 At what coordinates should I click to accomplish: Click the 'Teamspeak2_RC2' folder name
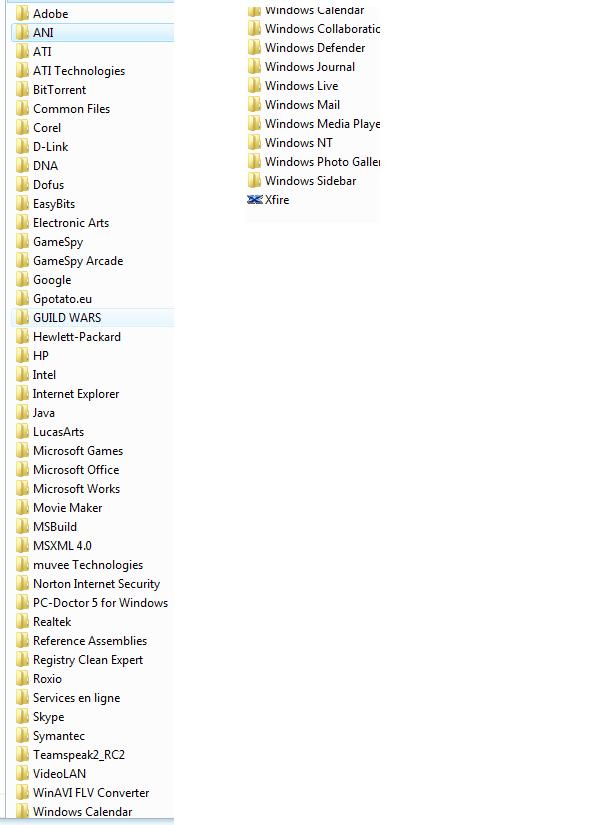tap(79, 754)
